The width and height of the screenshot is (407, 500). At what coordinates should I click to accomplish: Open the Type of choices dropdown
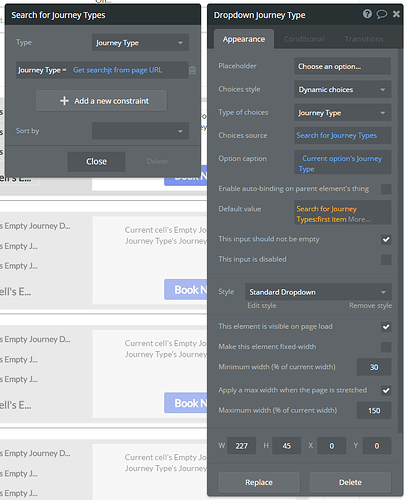tap(342, 113)
